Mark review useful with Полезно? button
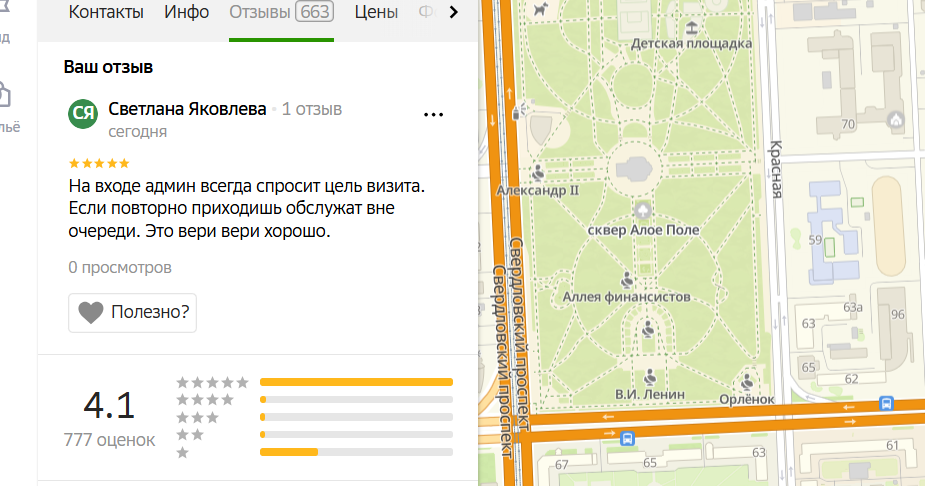The width and height of the screenshot is (925, 486). click(132, 313)
